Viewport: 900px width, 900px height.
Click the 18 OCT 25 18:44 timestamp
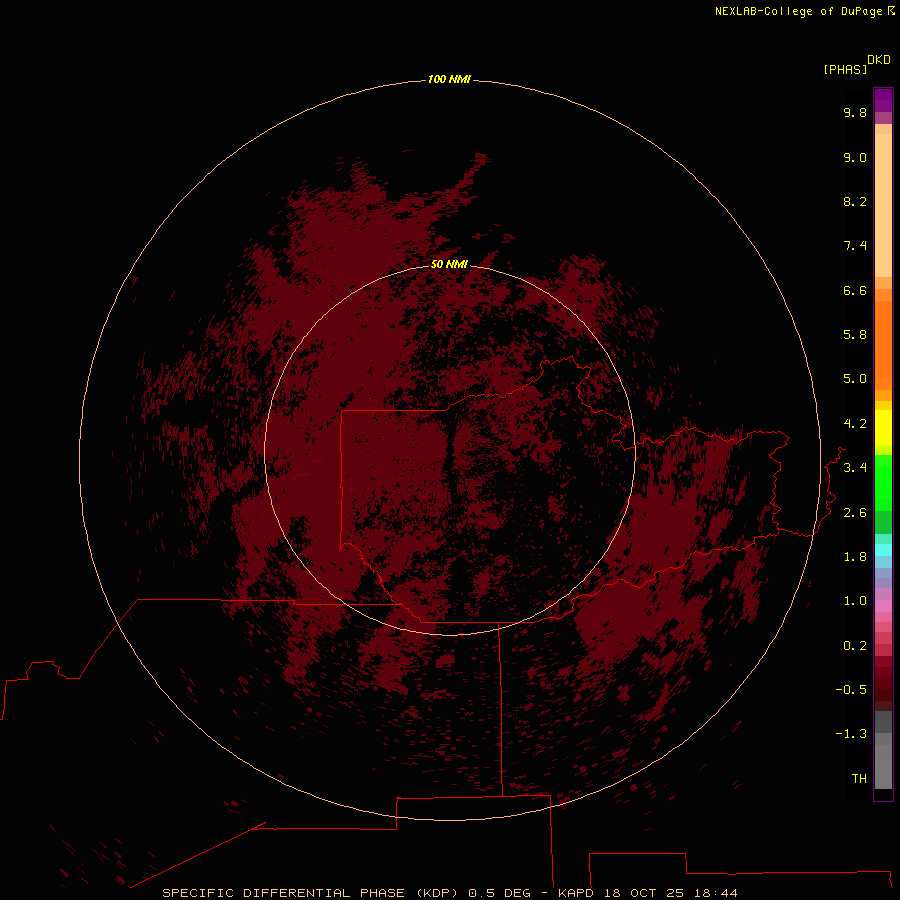[670, 893]
